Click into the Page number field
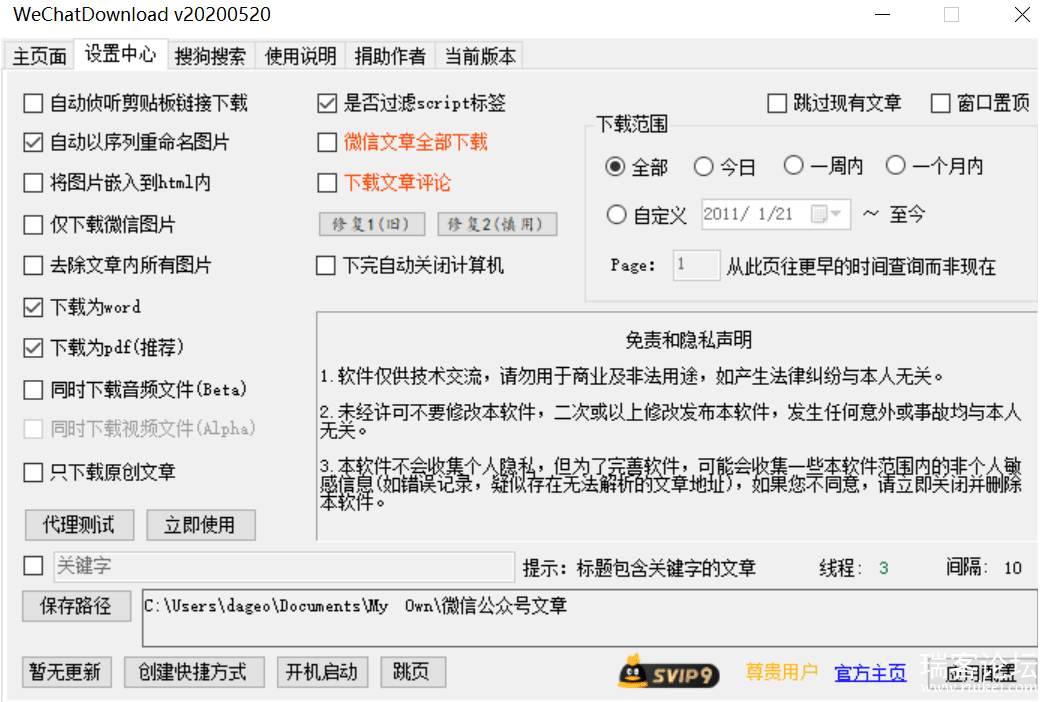 696,265
